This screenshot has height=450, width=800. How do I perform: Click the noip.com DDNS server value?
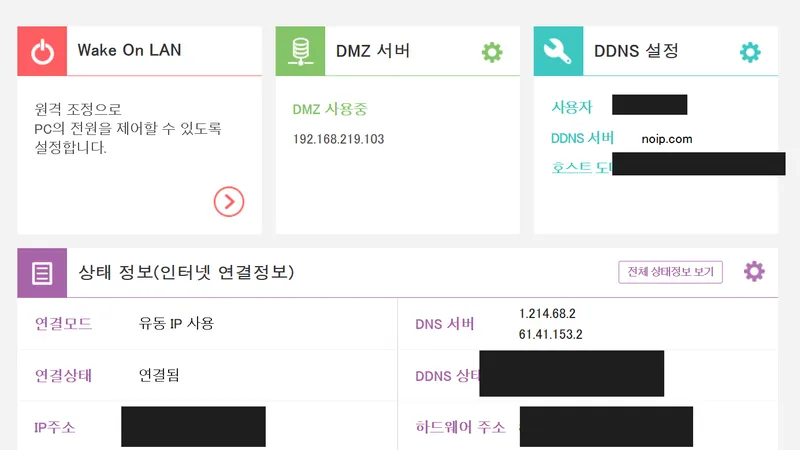pyautogui.click(x=667, y=139)
